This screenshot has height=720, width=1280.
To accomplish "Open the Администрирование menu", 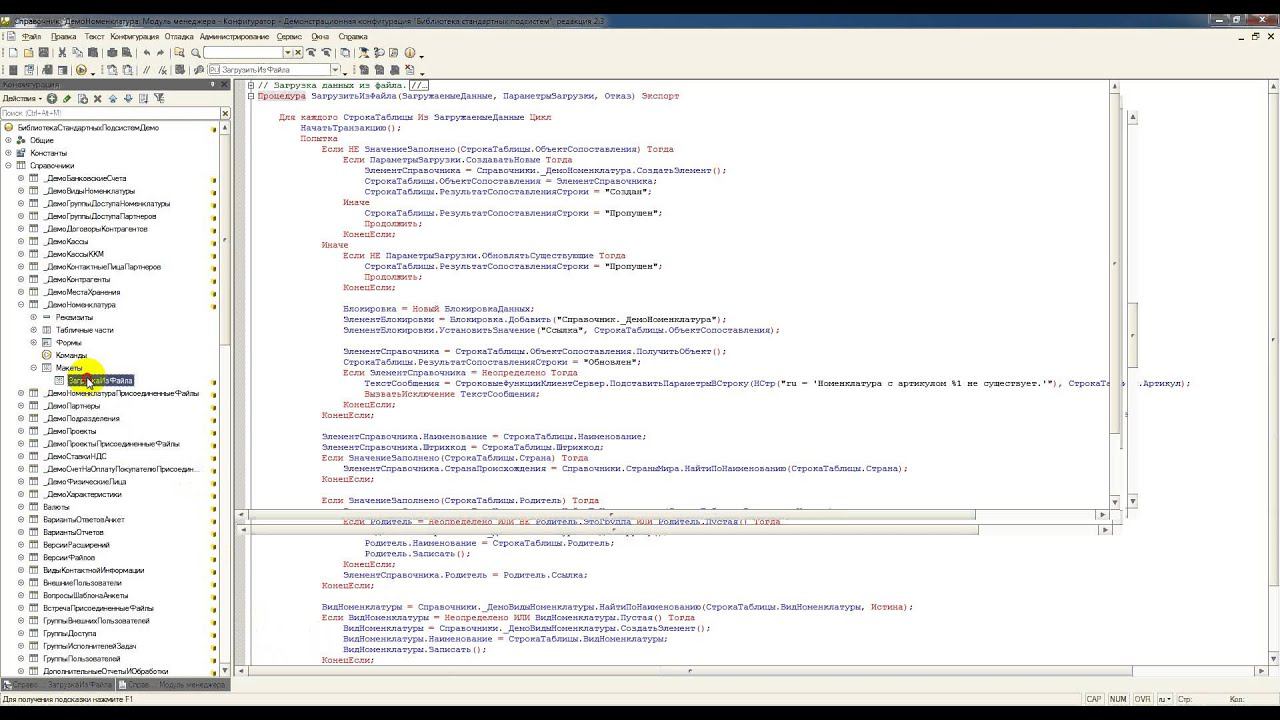I will pos(234,37).
